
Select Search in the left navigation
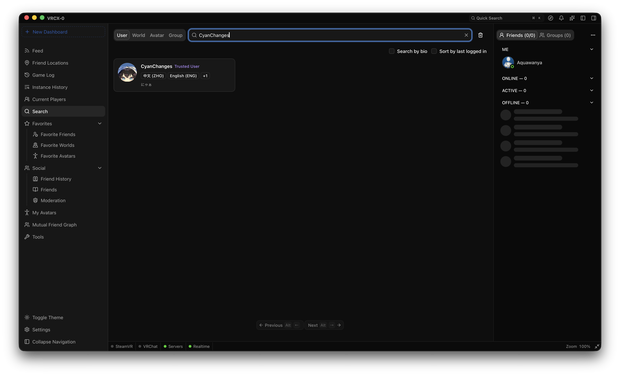pyautogui.click(x=63, y=111)
